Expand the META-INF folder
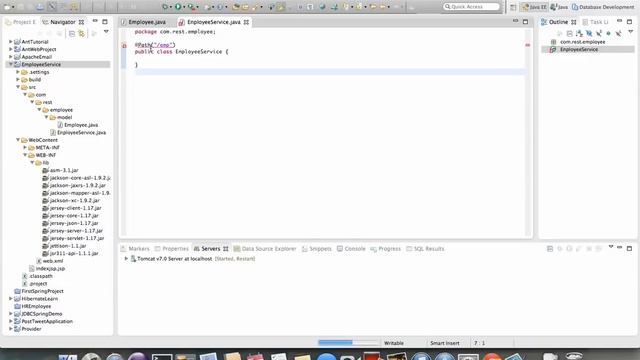 click(25, 147)
